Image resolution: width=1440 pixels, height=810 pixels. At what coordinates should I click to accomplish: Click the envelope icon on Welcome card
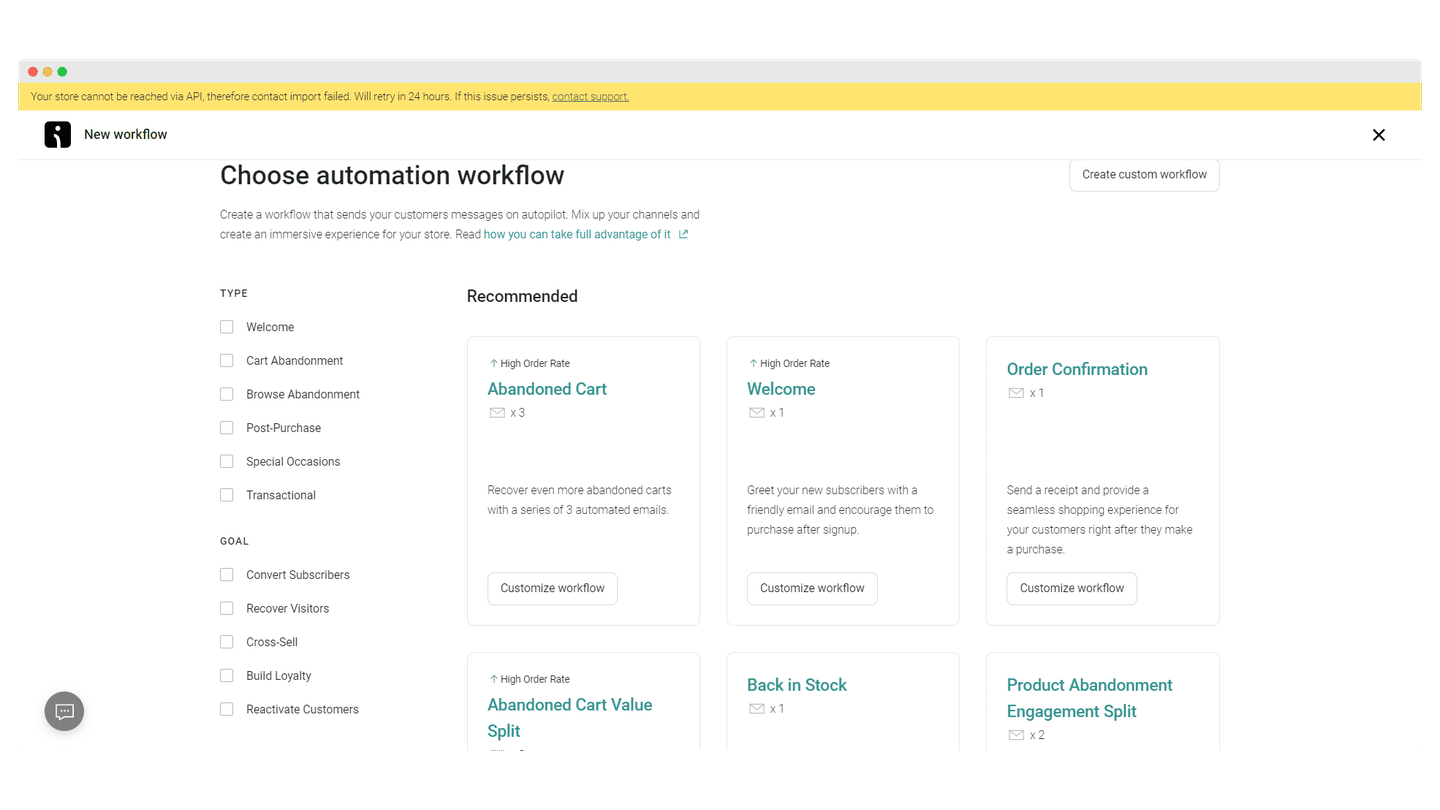(757, 413)
